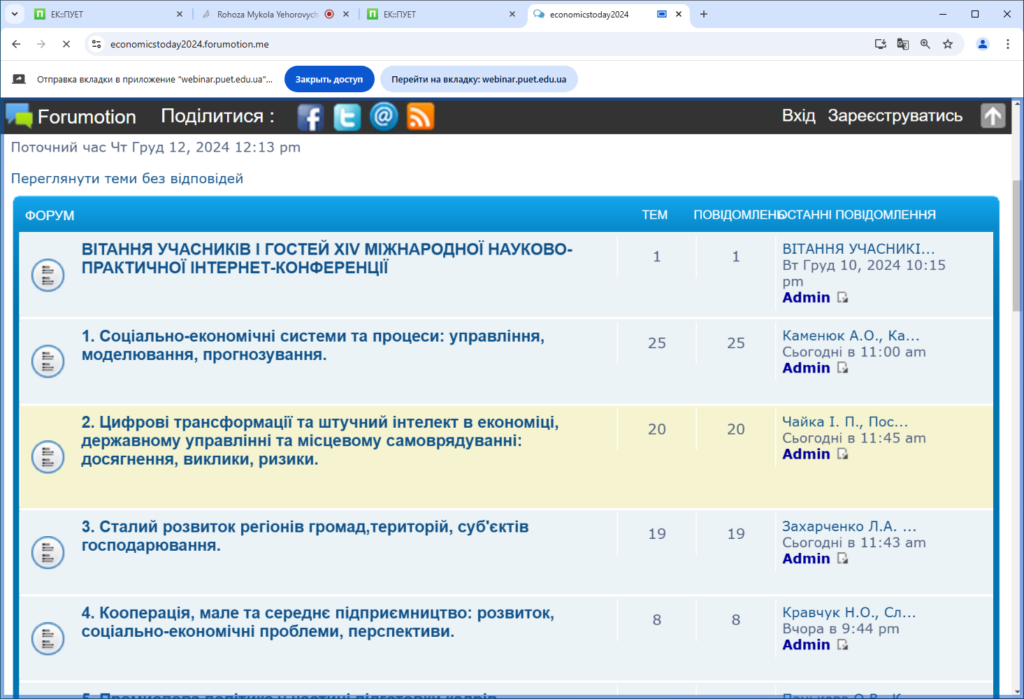Open Переглянути теми без відповідей link
Image resolution: width=1024 pixels, height=699 pixels.
[x=127, y=179]
